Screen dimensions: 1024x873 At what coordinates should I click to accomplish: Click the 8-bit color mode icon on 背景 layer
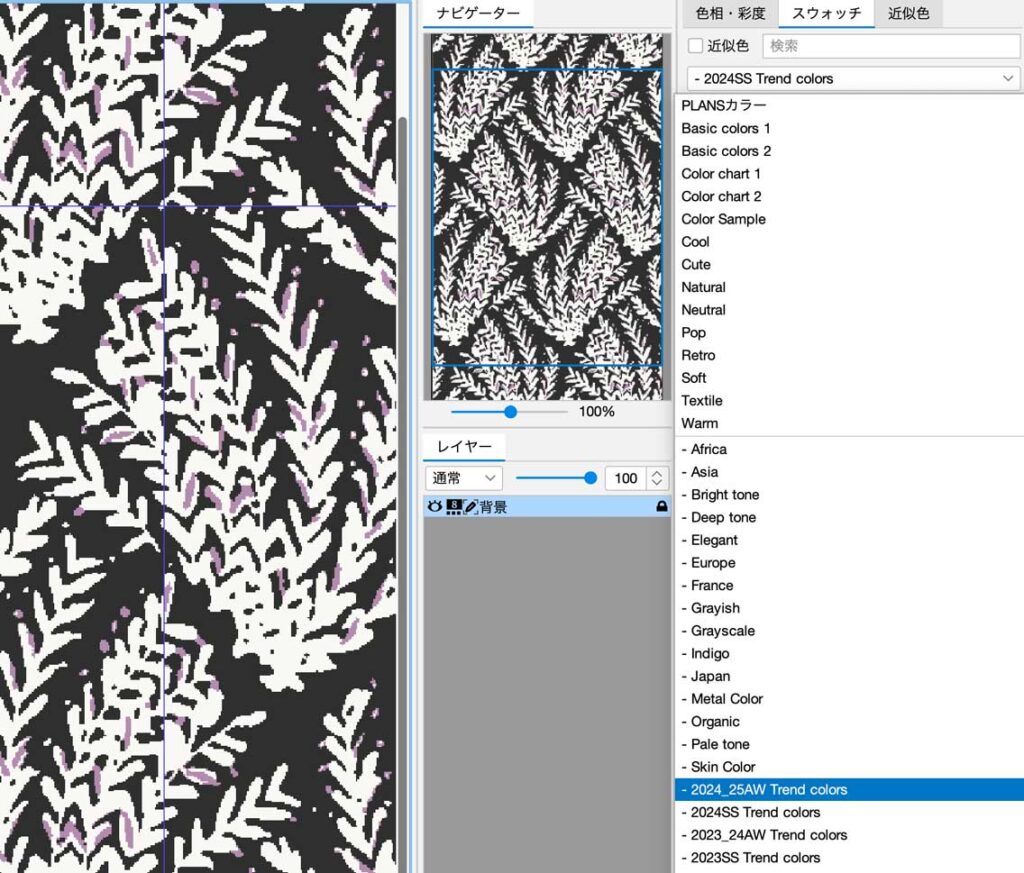coord(453,507)
